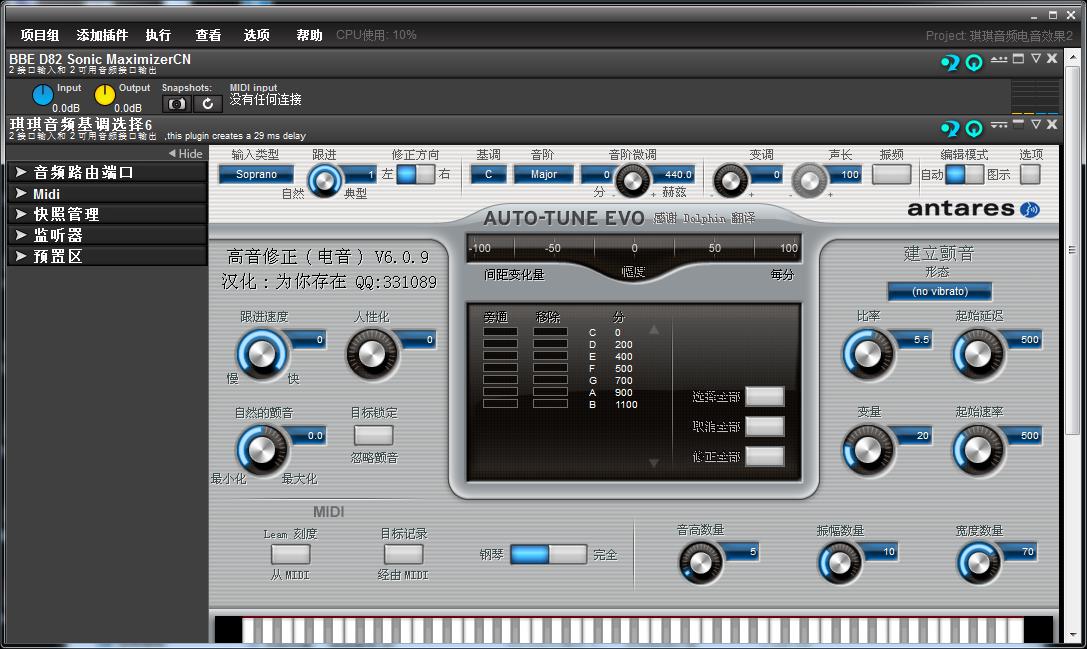Open the triangle menu on BBE D82 plugin row
This screenshot has height=649, width=1087.
click(x=1036, y=59)
